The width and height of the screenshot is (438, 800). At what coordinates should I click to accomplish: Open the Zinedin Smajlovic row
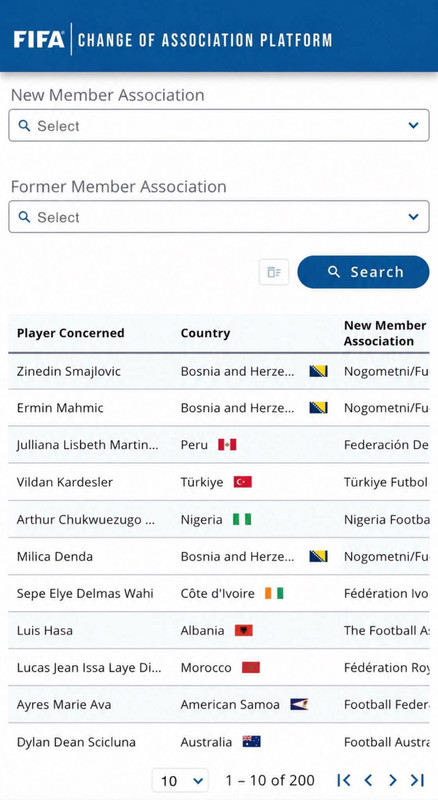tap(219, 371)
